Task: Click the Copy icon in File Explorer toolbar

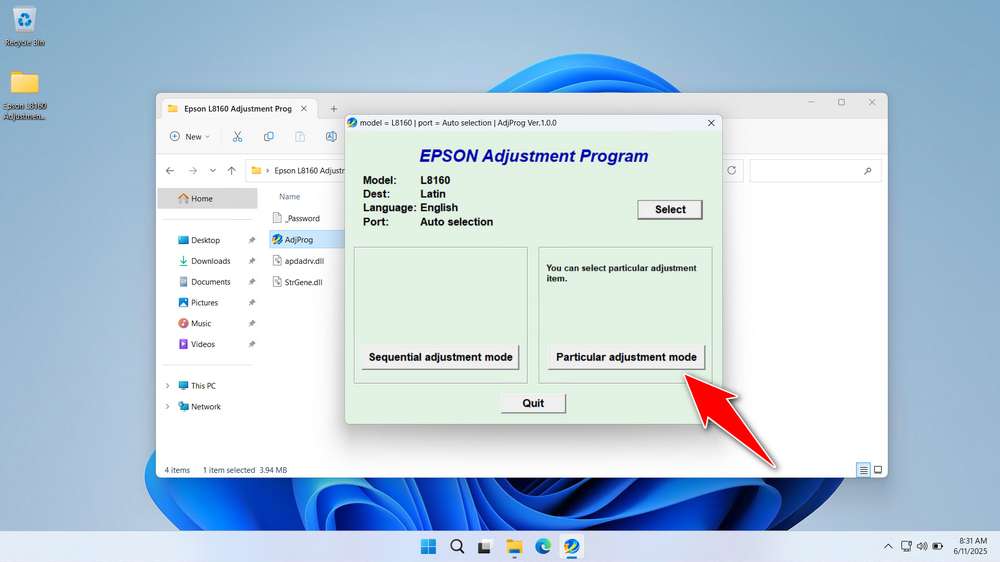Action: pyautogui.click(x=268, y=137)
